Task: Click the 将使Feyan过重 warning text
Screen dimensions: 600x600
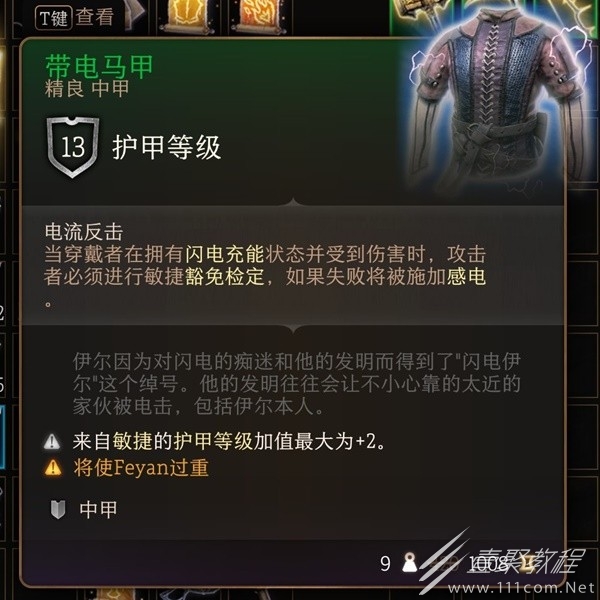Action: (141, 467)
